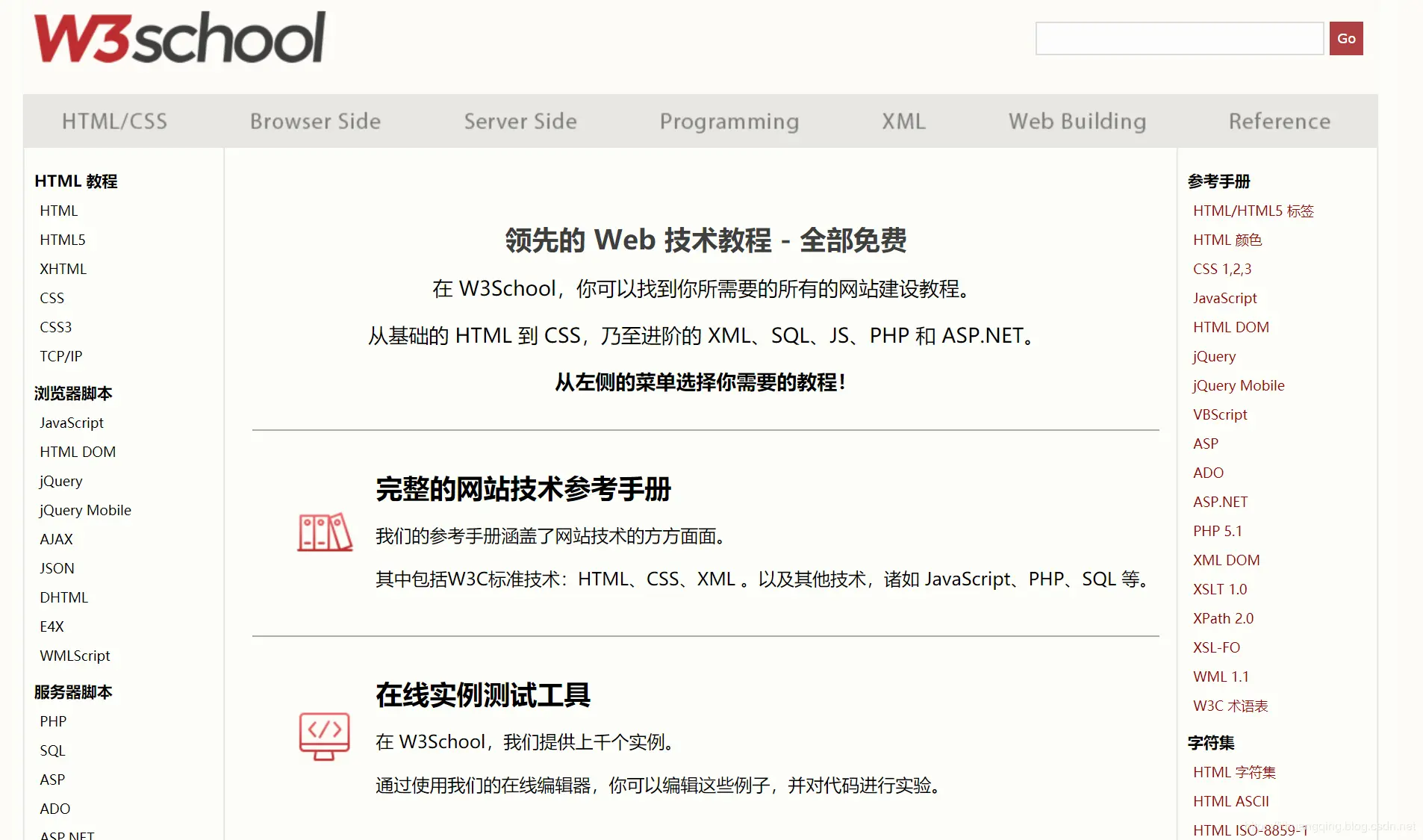This screenshot has height=840, width=1423.
Task: Open JavaScript under 浏览器脚本
Action: click(72, 423)
